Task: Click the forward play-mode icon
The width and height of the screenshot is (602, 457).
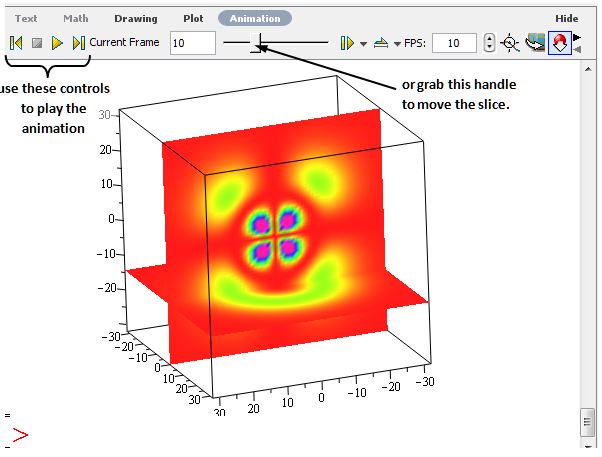Action: tap(346, 43)
